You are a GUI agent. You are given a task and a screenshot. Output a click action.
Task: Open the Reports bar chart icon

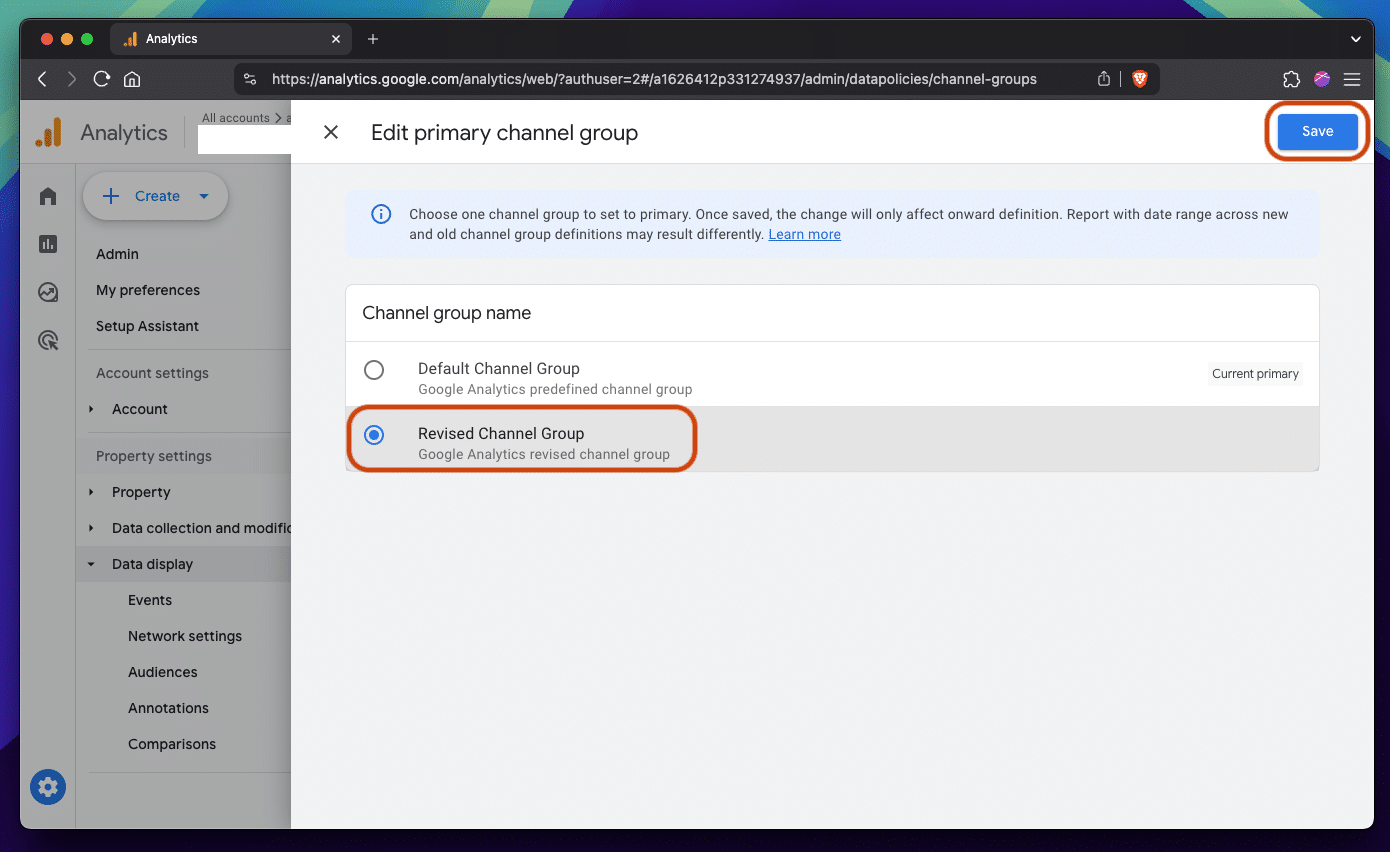pyautogui.click(x=48, y=244)
